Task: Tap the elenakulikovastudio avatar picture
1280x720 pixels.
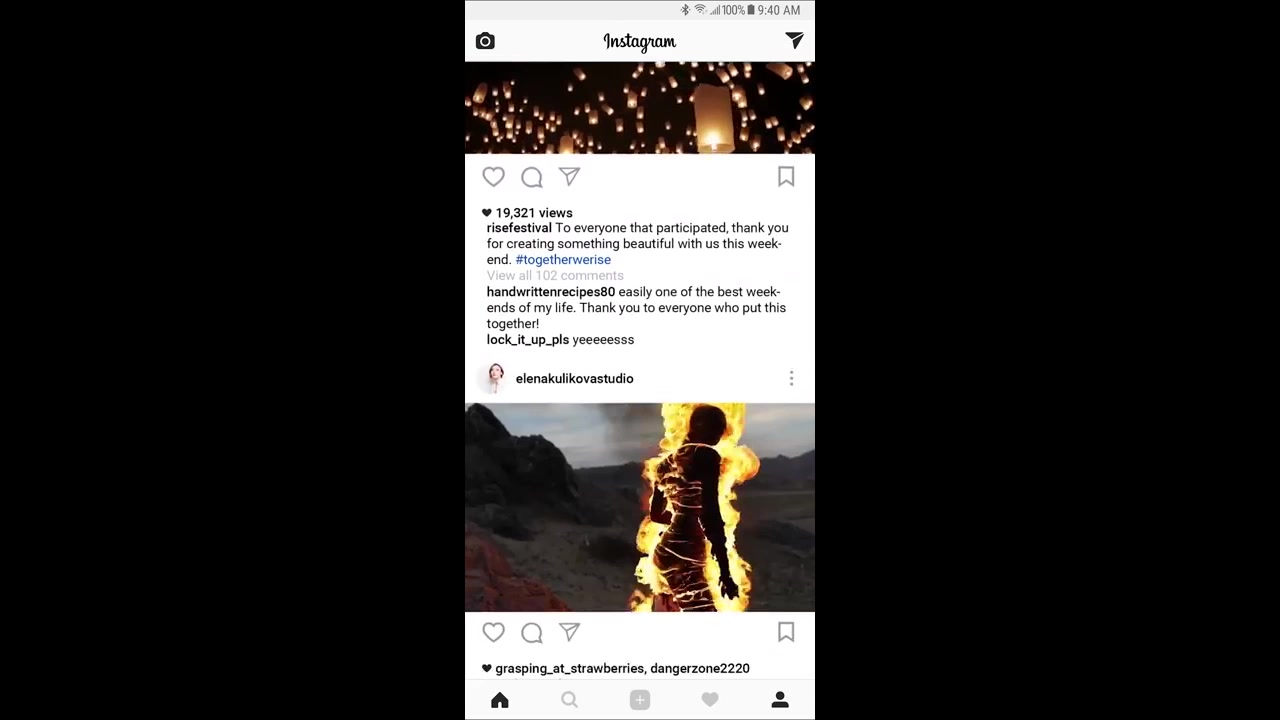Action: (x=495, y=378)
